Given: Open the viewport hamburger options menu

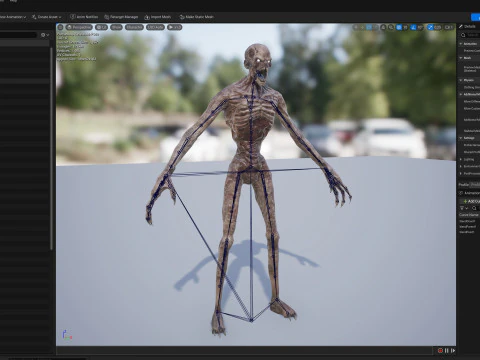Looking at the screenshot, I should click(60, 27).
